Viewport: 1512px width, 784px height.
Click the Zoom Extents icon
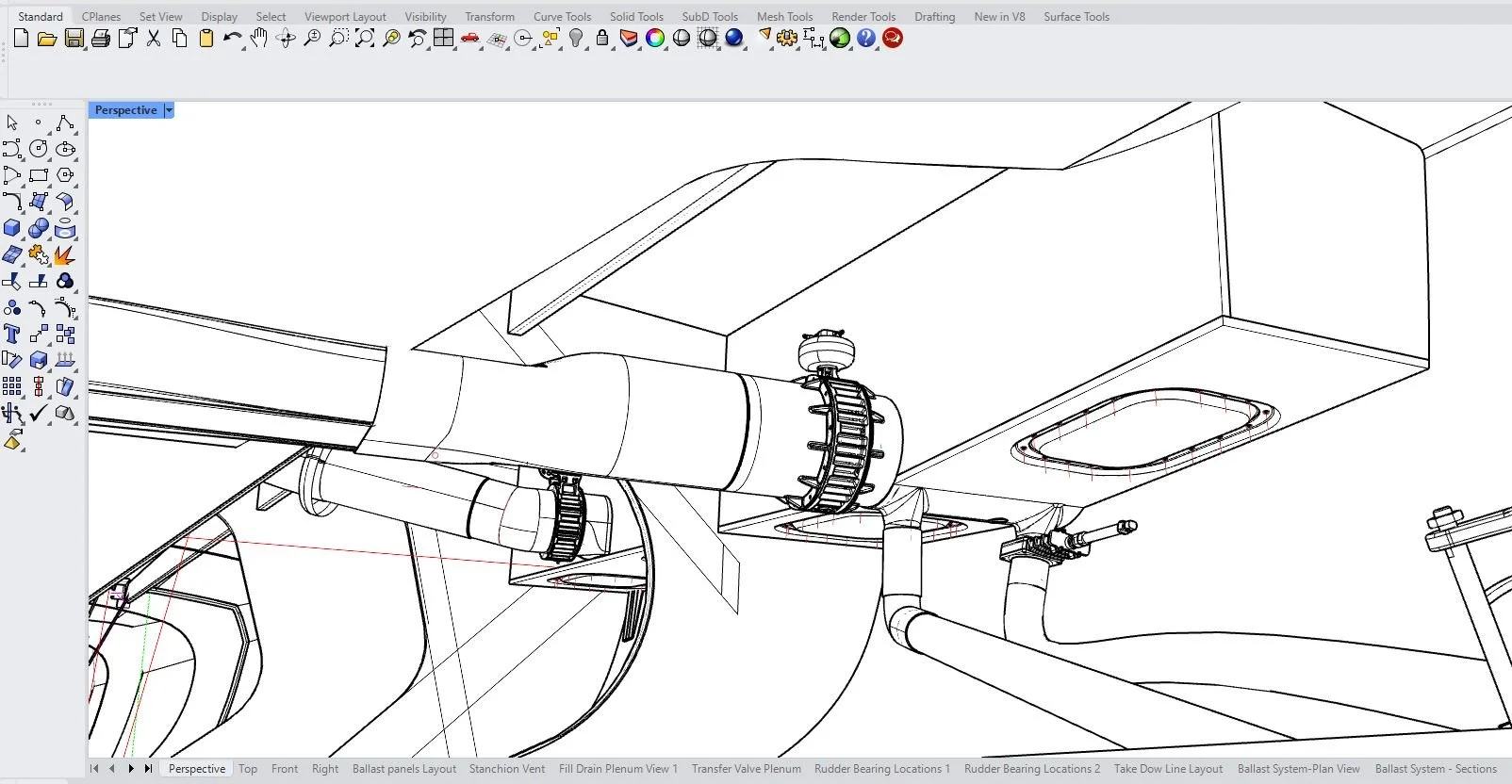365,39
